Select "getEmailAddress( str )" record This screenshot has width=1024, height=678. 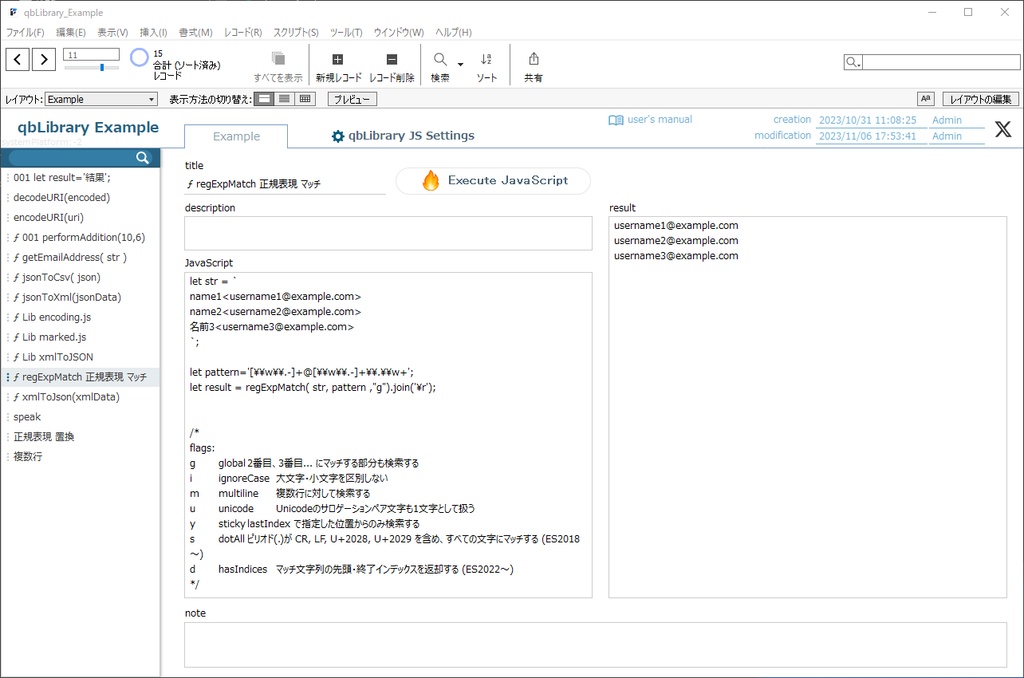(80, 257)
